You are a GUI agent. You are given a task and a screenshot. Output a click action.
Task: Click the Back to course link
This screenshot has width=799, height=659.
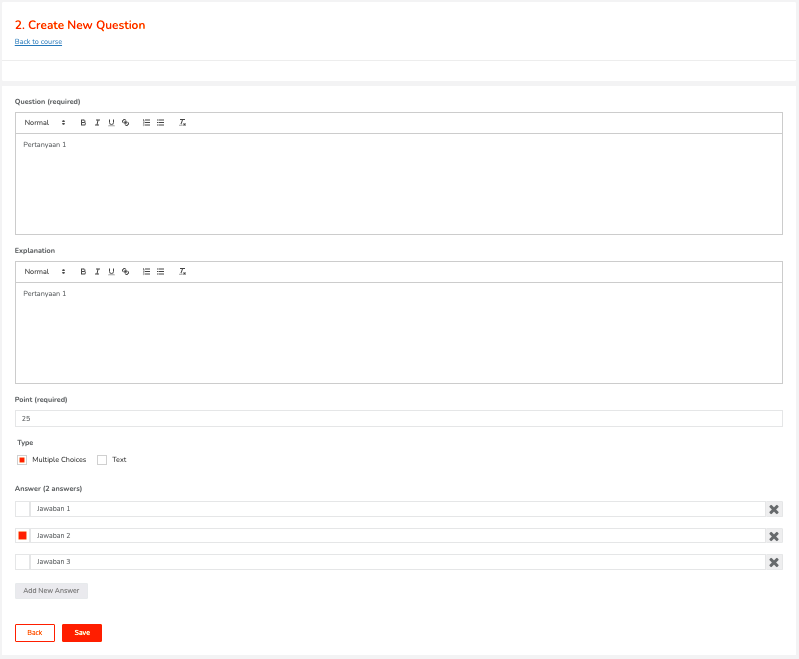pyautogui.click(x=38, y=42)
